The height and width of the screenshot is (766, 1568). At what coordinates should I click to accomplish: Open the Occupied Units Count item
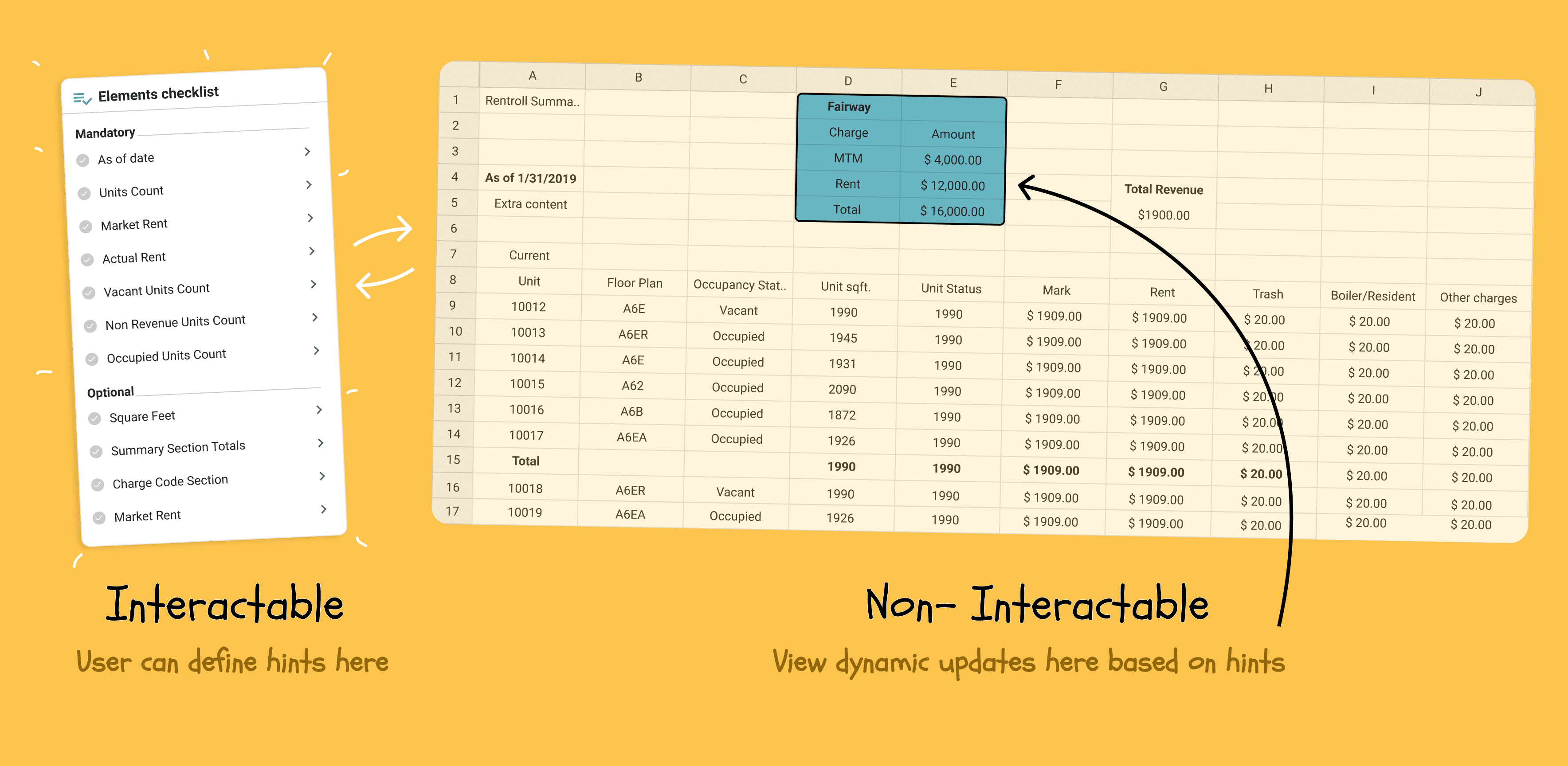[x=166, y=356]
